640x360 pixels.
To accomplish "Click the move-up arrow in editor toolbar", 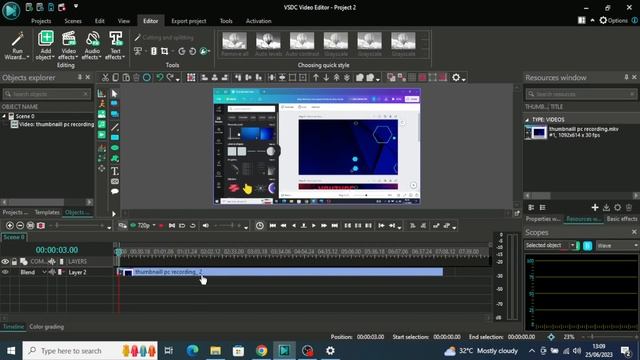I will pyautogui.click(x=316, y=77).
